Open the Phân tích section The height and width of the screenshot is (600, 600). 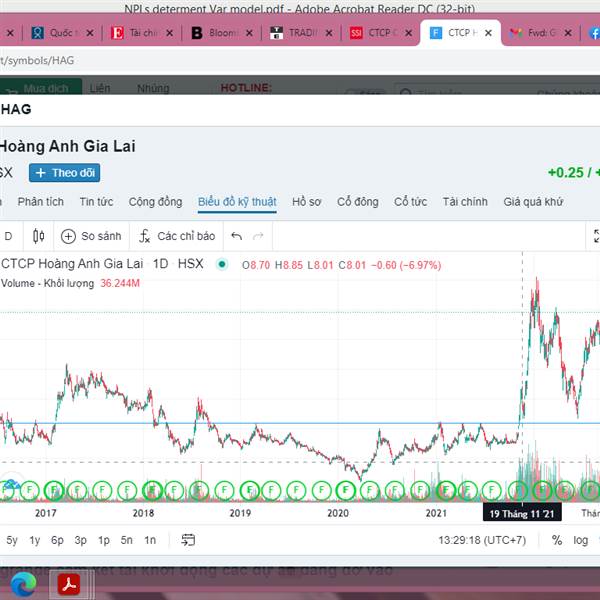point(41,202)
